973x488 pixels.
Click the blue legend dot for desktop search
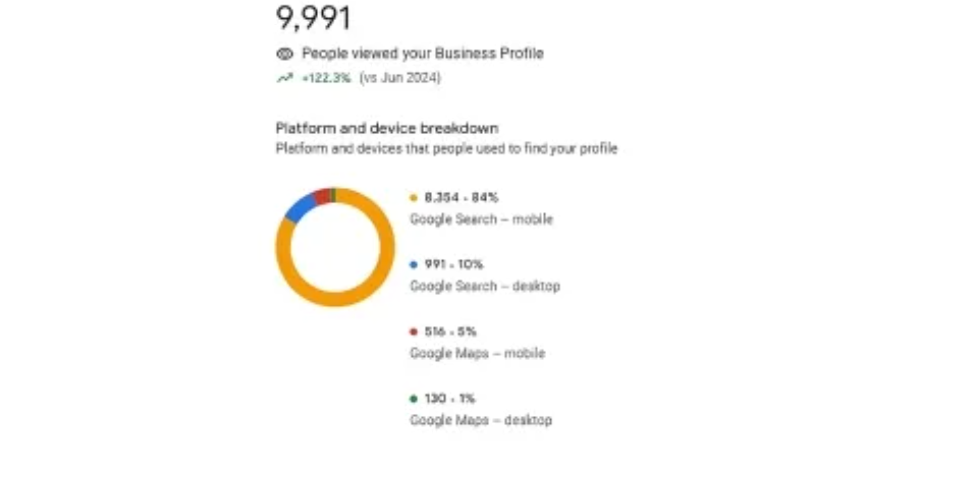pos(414,265)
